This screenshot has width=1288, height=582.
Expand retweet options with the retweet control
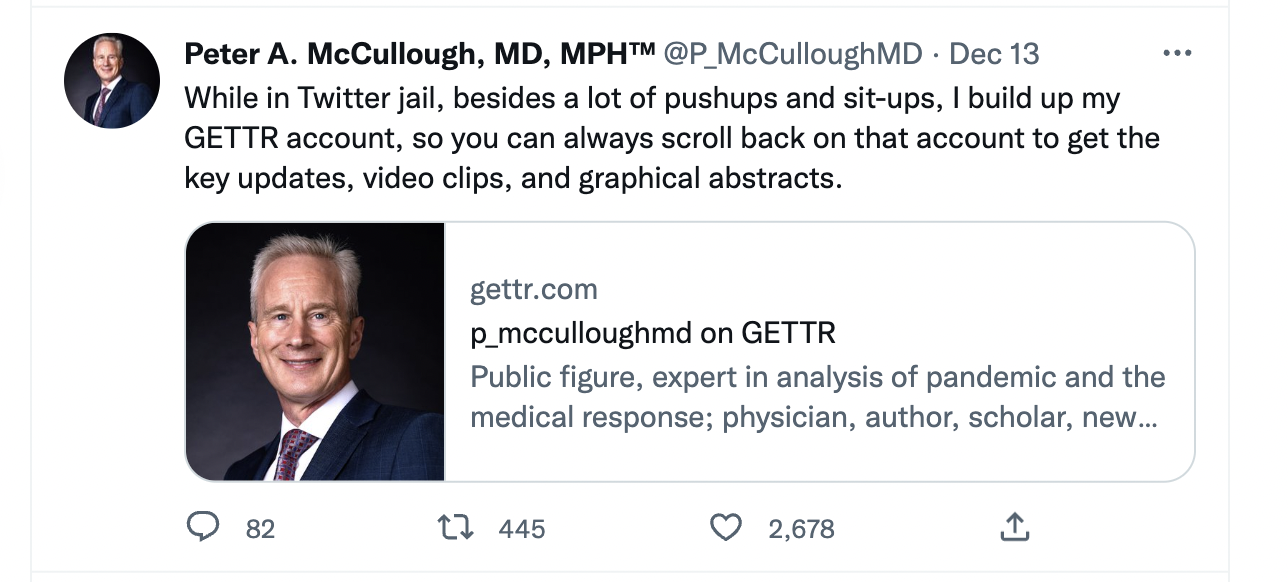pos(455,528)
